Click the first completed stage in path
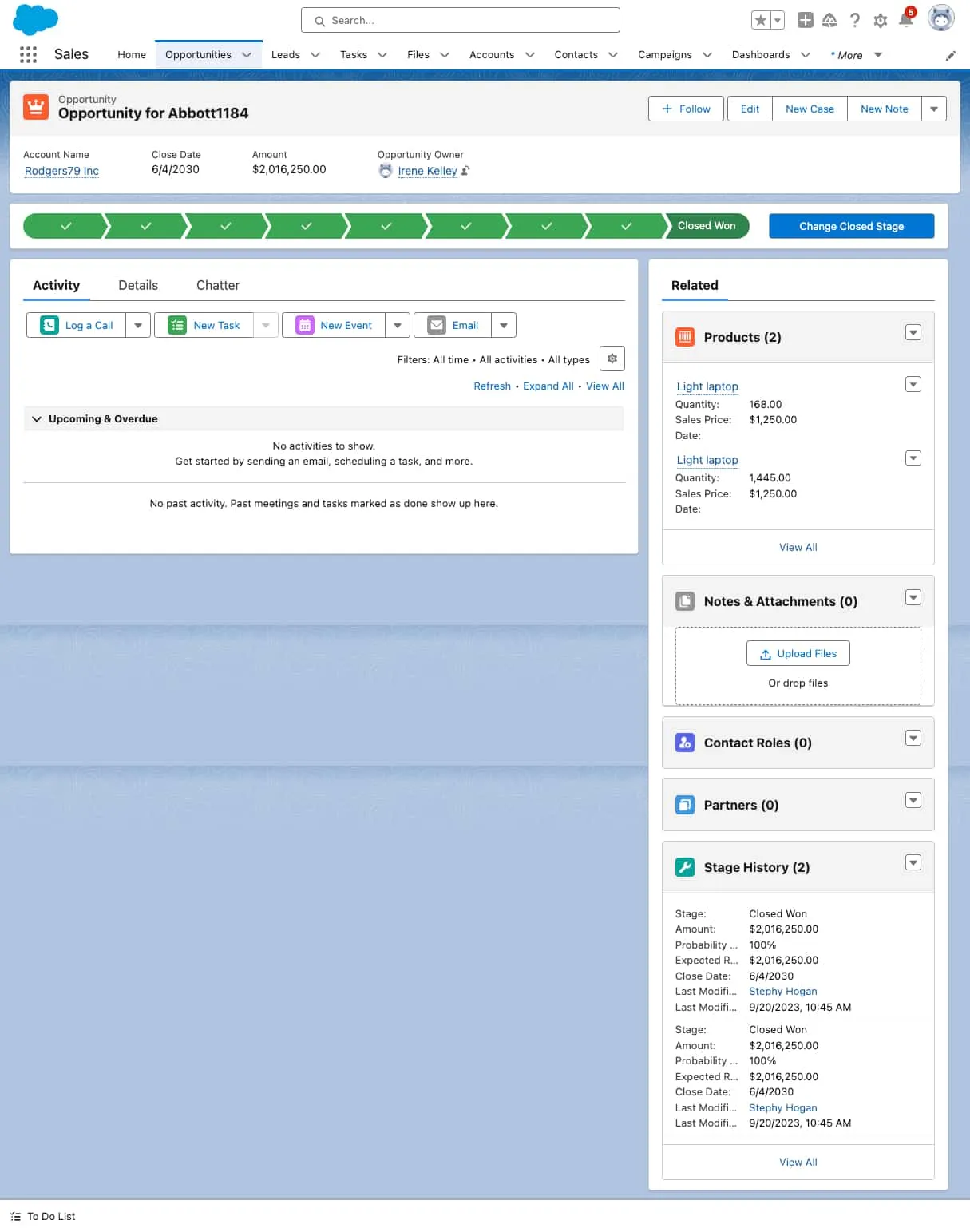This screenshot has width=970, height=1232. [x=65, y=226]
